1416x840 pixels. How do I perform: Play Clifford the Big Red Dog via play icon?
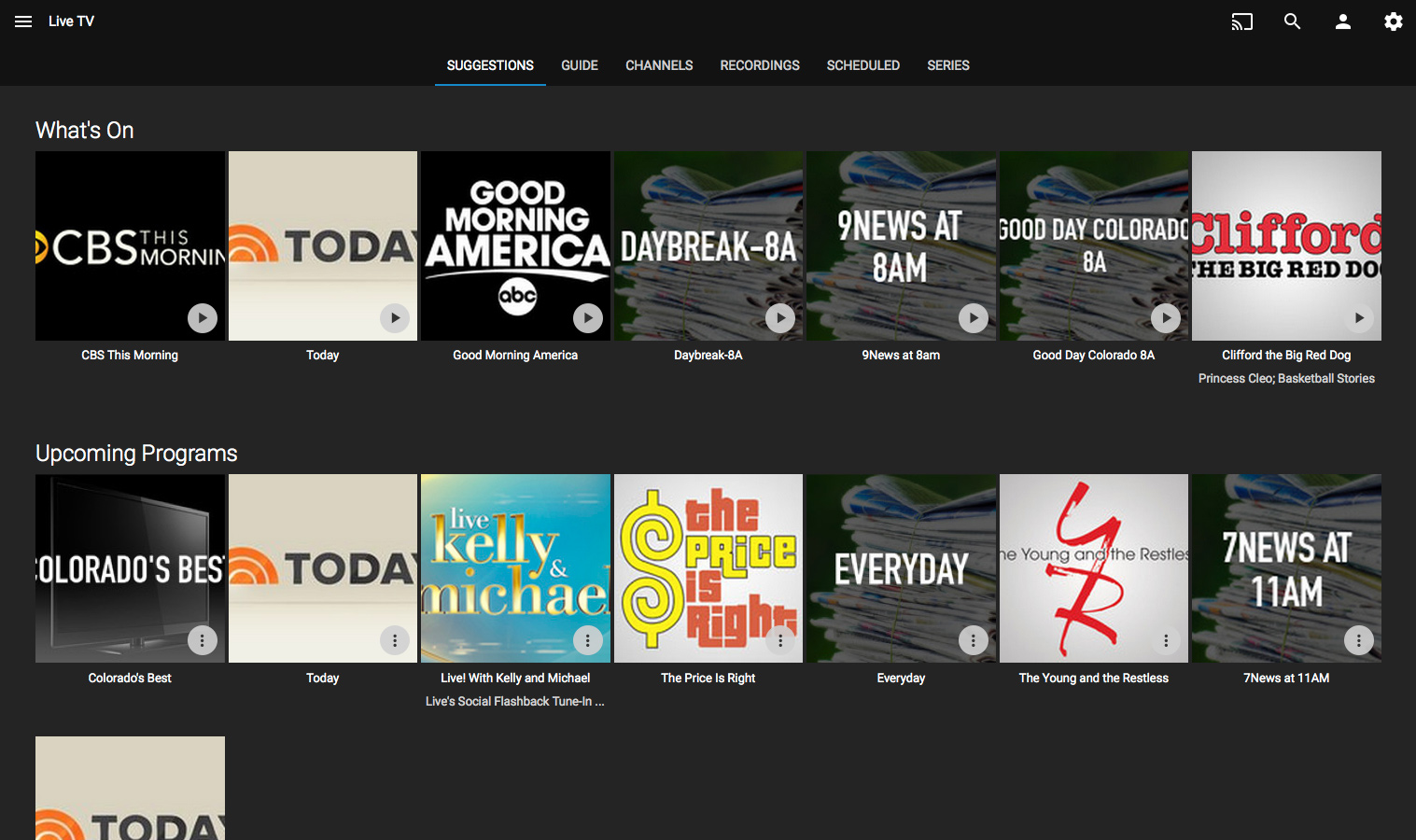click(1359, 318)
